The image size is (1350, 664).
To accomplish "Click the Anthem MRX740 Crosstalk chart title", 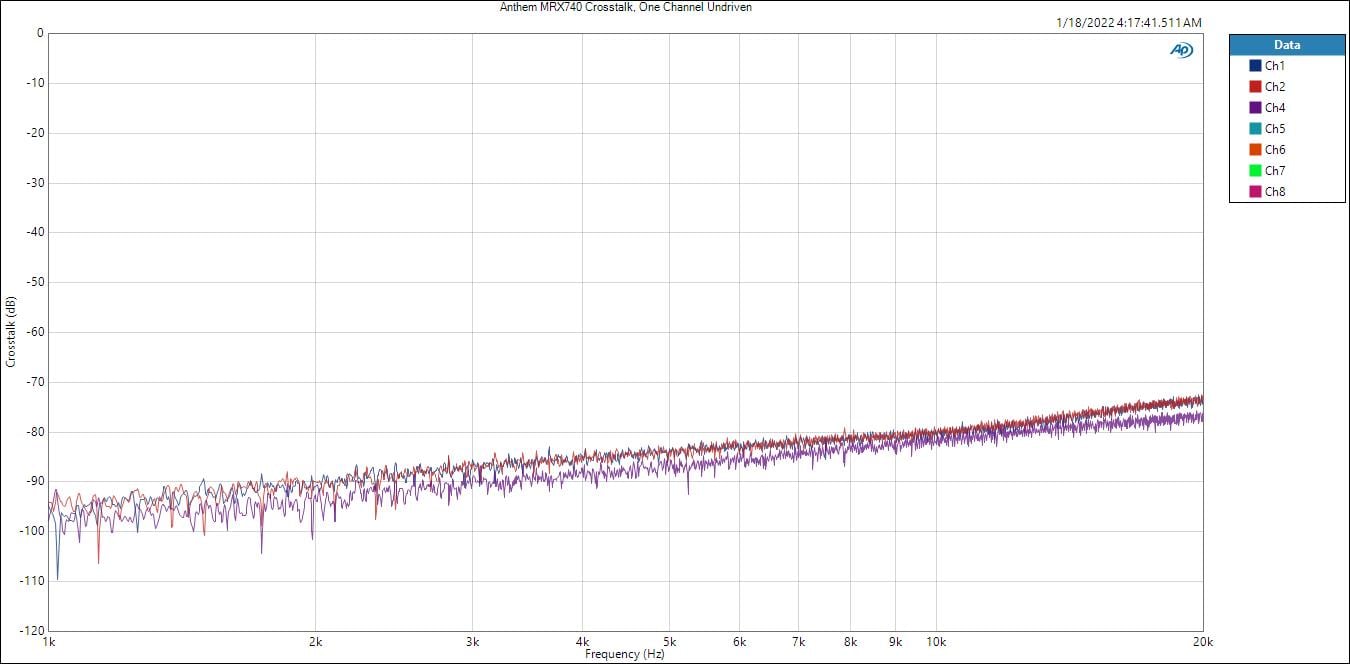I will pos(625,7).
